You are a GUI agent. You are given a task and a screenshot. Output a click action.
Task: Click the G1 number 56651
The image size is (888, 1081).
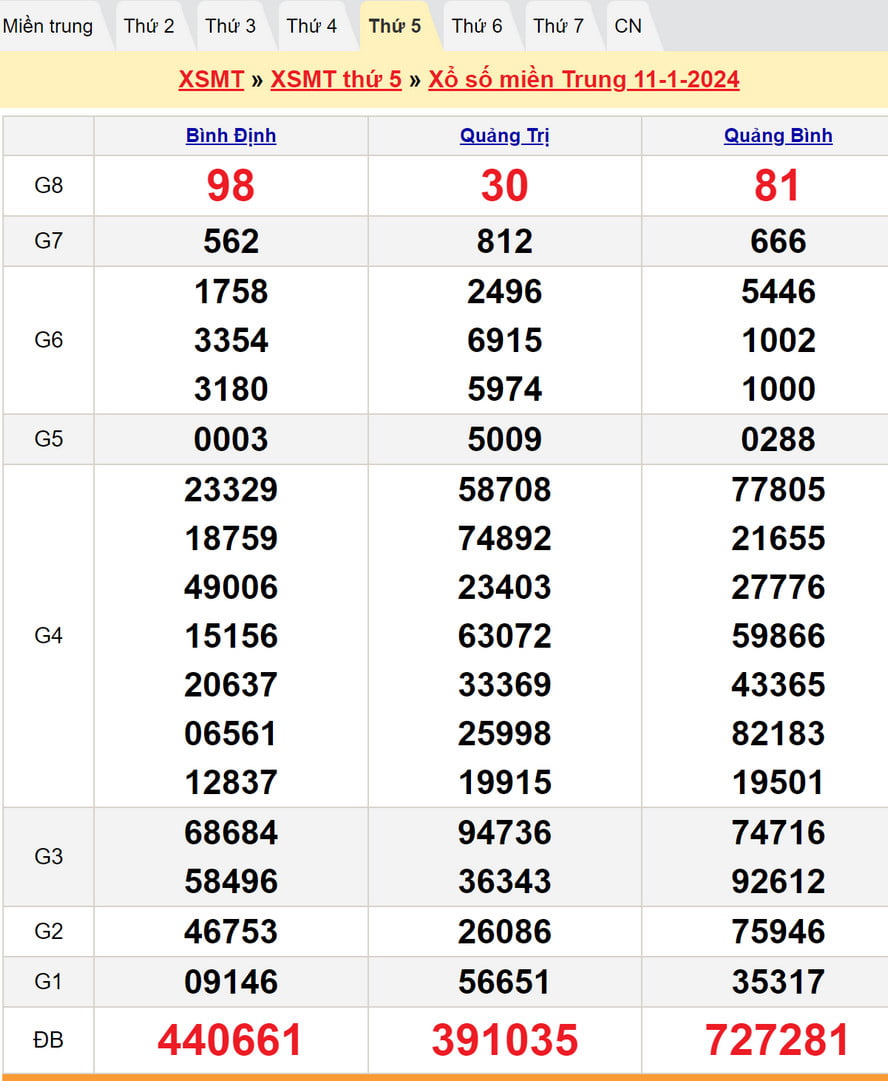click(505, 982)
